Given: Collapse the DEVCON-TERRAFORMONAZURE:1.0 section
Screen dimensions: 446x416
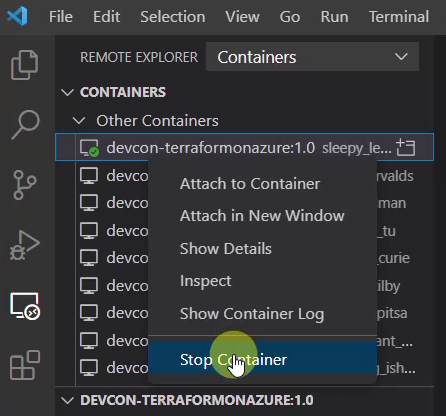Looking at the screenshot, I should click(68, 400).
